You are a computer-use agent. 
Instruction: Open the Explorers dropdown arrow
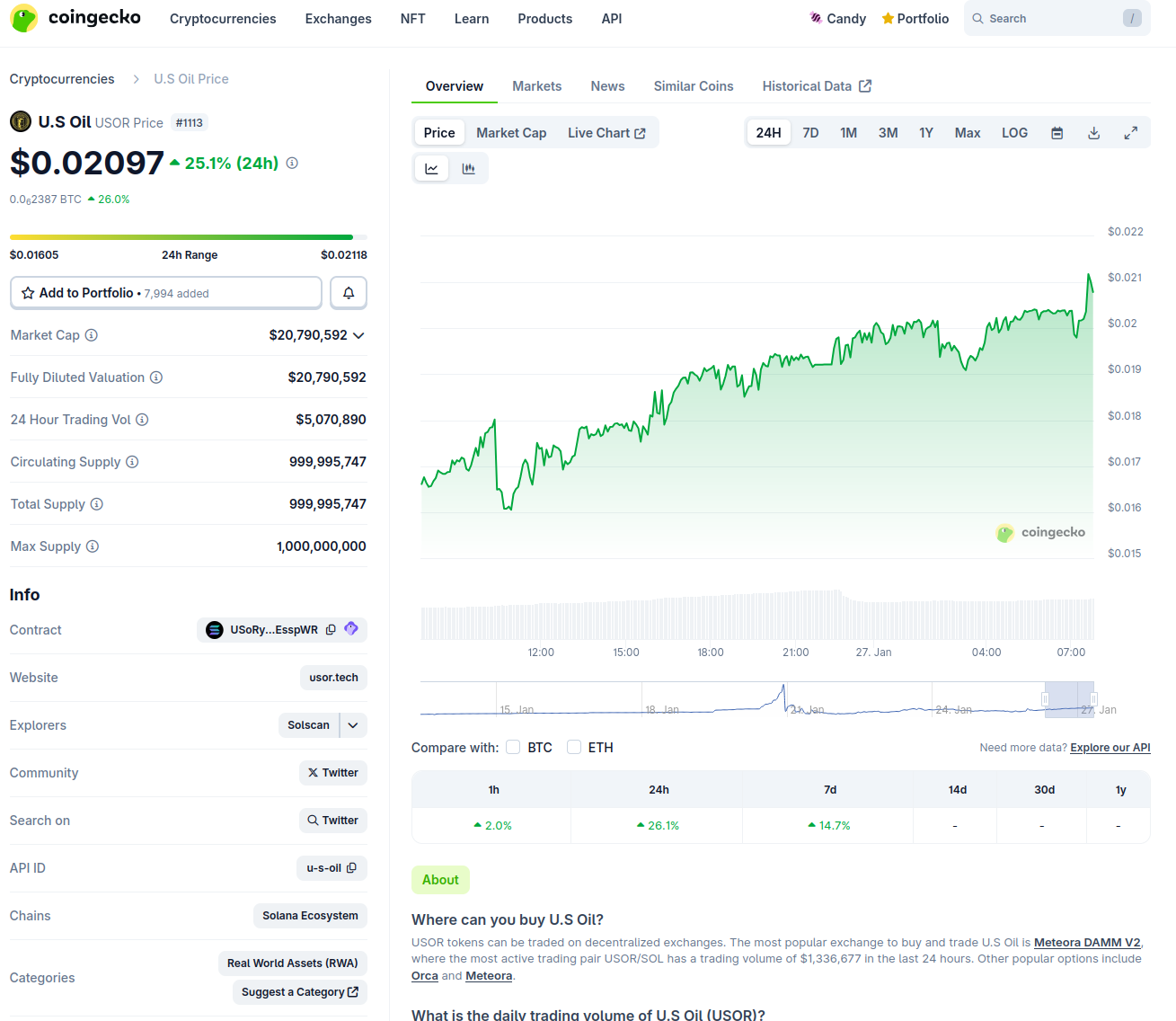(x=353, y=725)
